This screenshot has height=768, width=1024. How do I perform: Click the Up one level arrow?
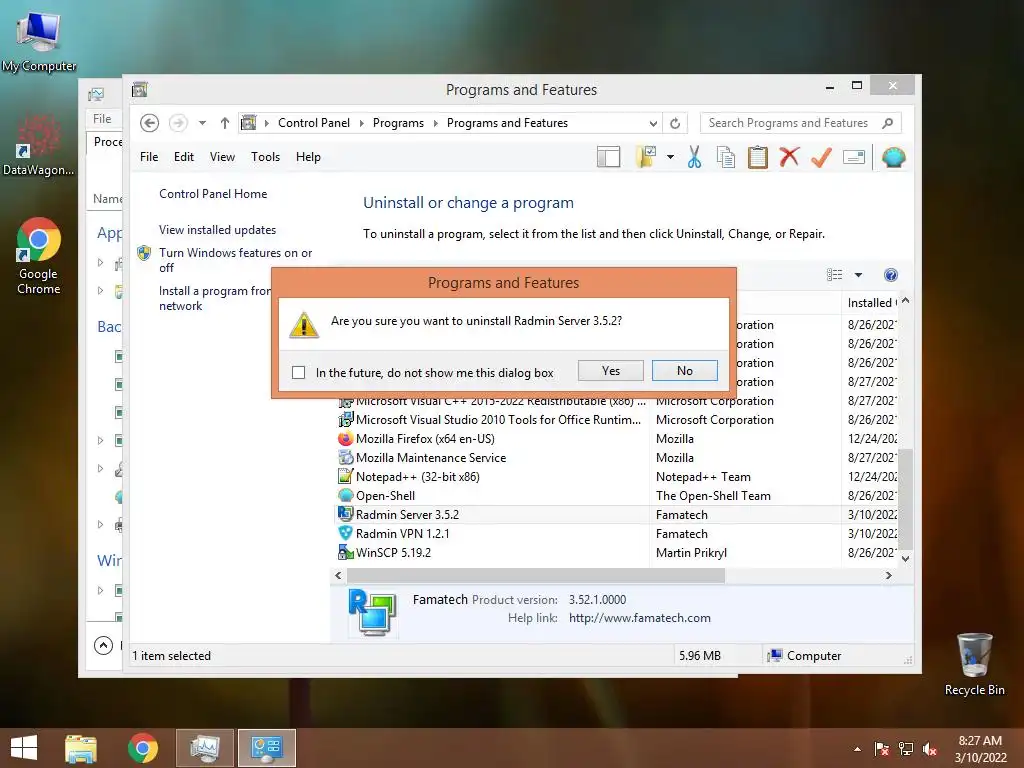point(225,123)
